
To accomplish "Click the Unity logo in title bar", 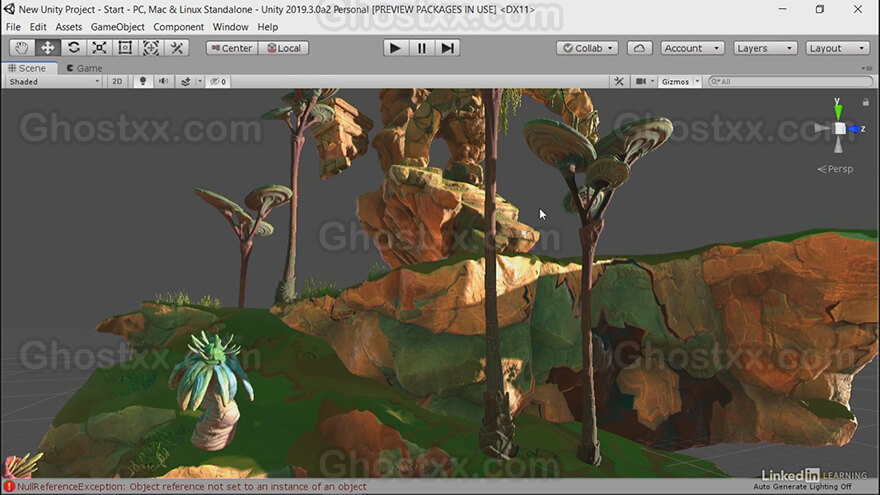I will (9, 9).
